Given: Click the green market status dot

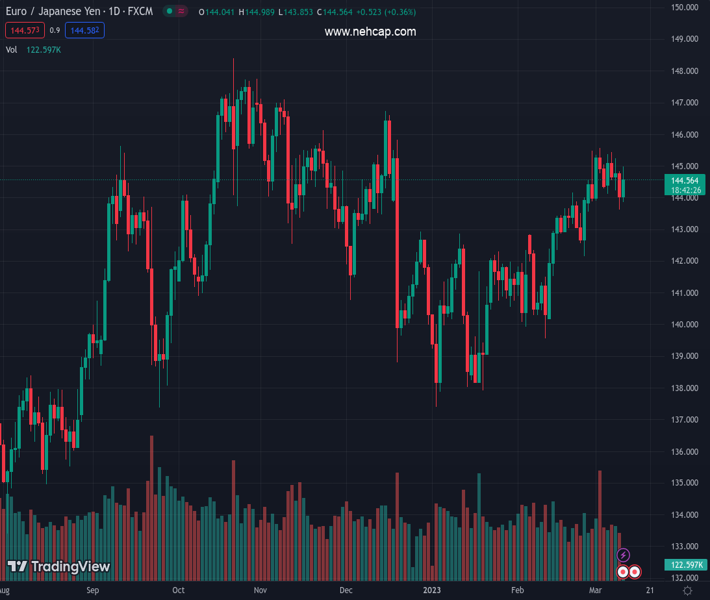Looking at the screenshot, I should coord(170,12).
